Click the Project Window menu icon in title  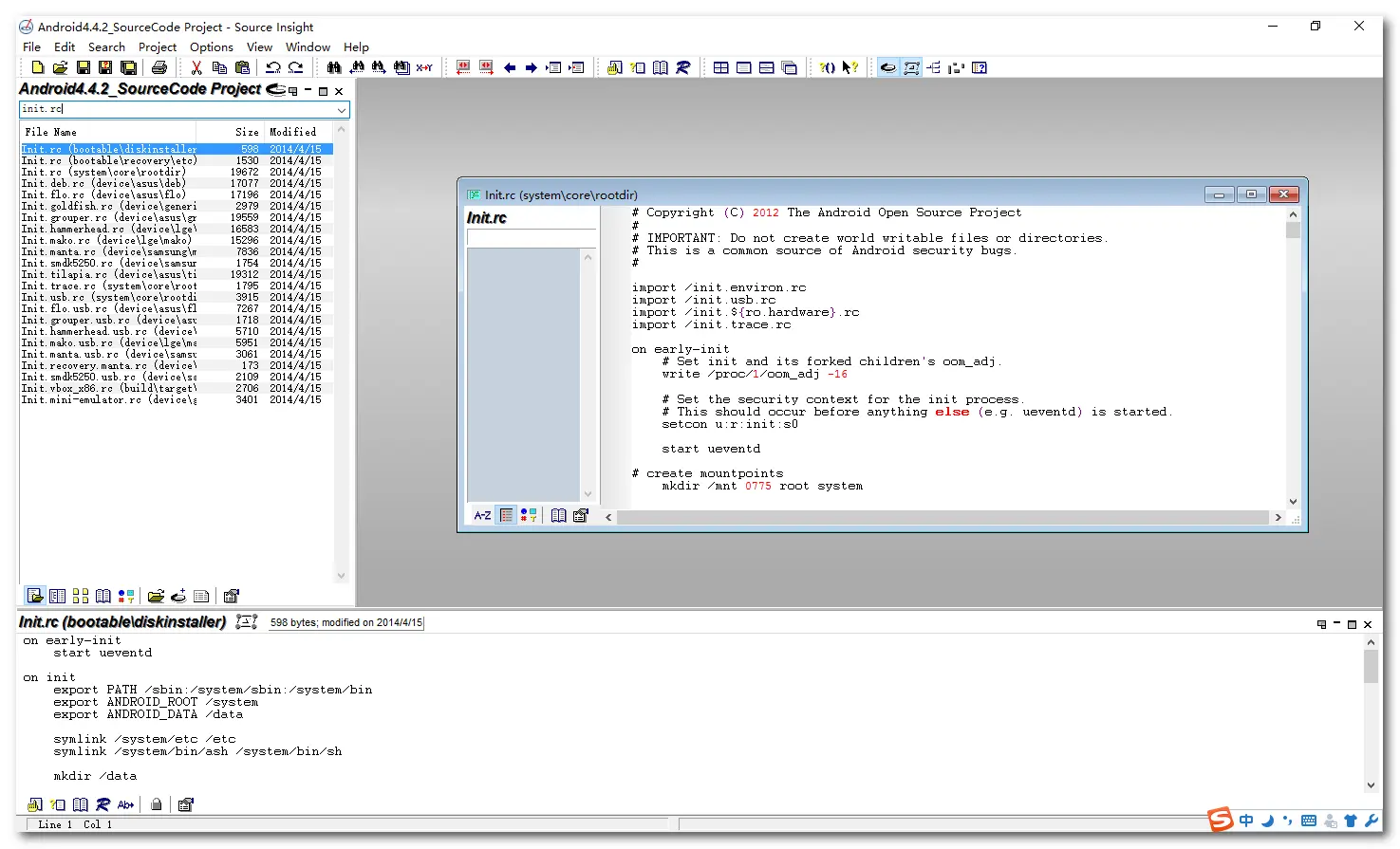coord(276,90)
